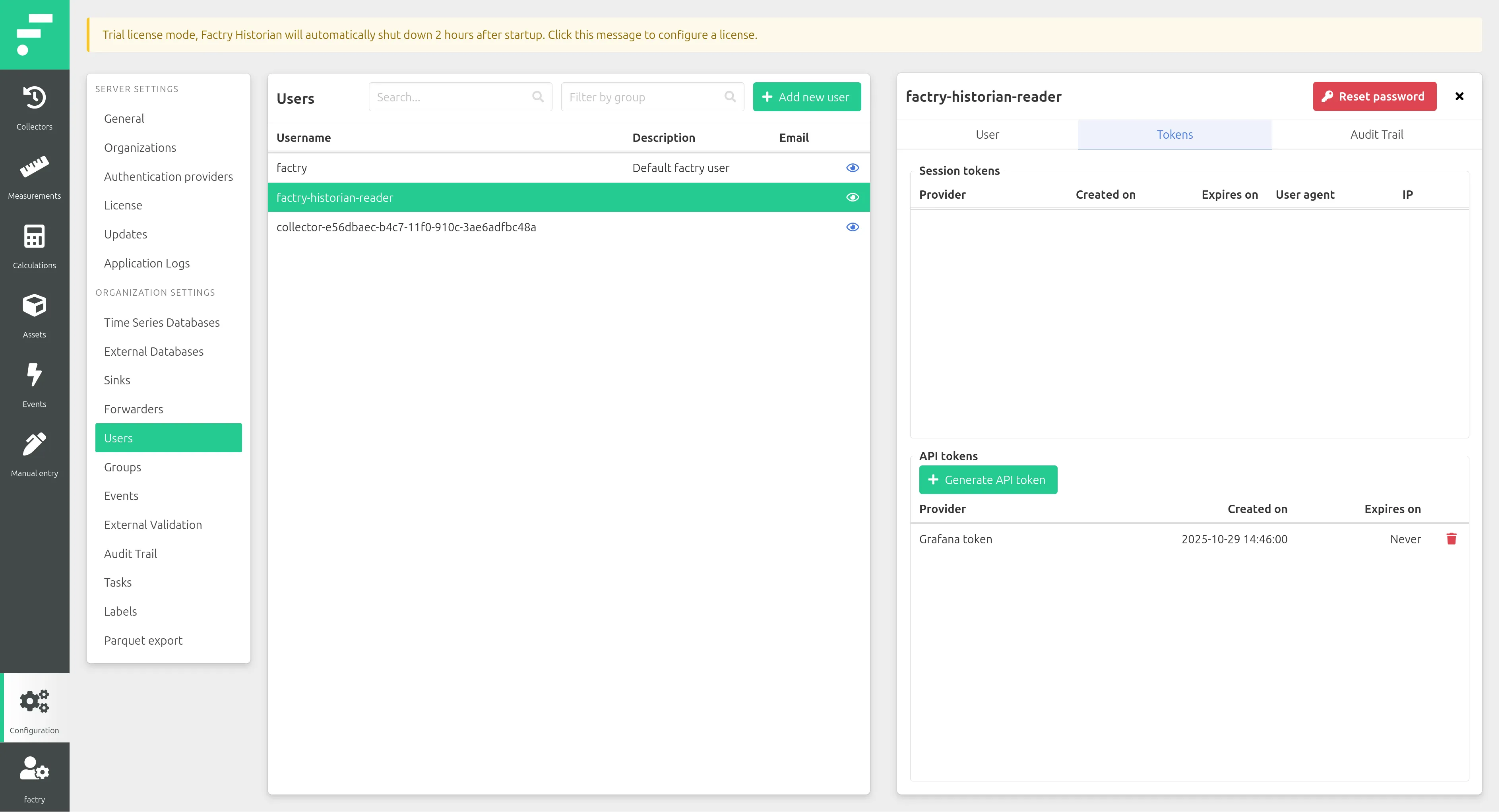Open Parquet export settings

[x=168, y=640]
